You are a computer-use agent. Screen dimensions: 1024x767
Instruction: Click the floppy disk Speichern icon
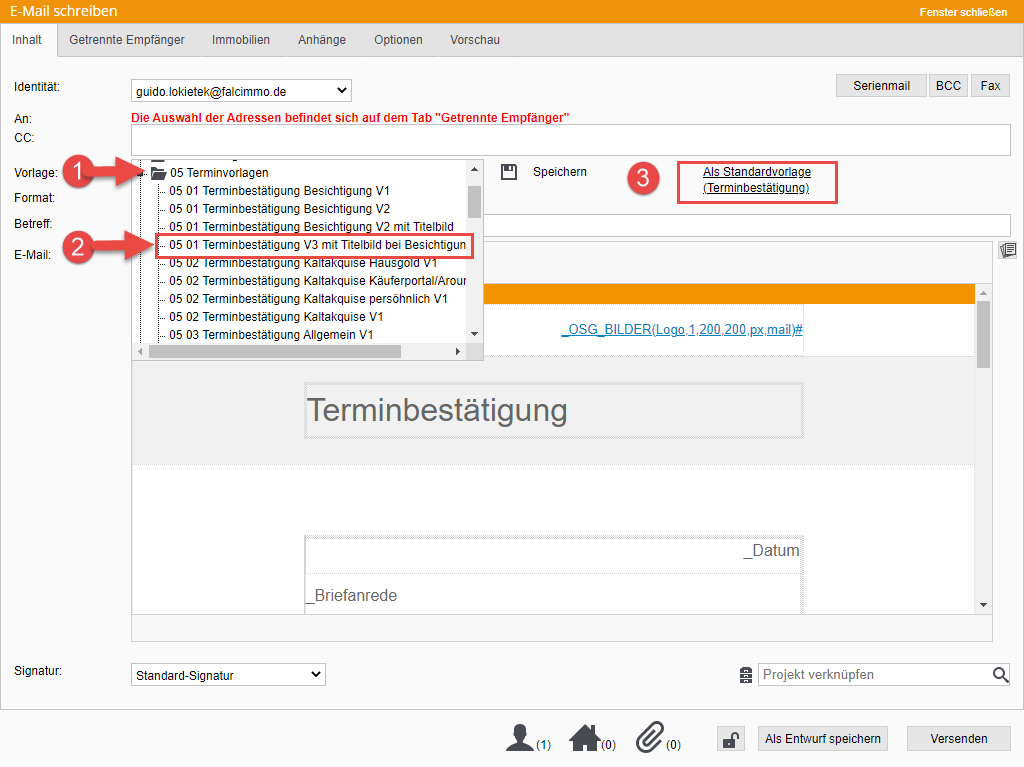509,172
